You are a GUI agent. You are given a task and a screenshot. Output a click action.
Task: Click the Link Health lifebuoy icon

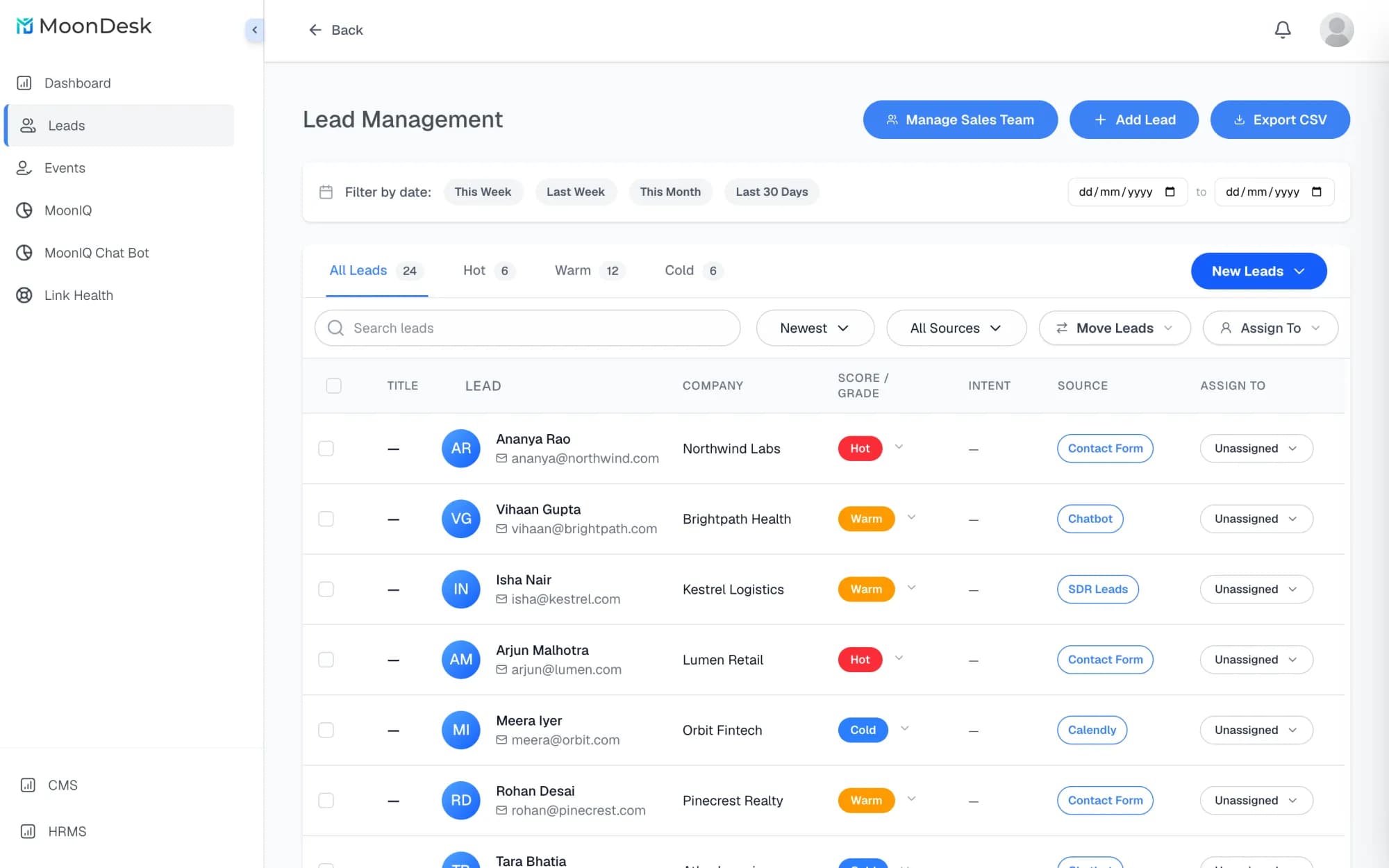pos(24,295)
